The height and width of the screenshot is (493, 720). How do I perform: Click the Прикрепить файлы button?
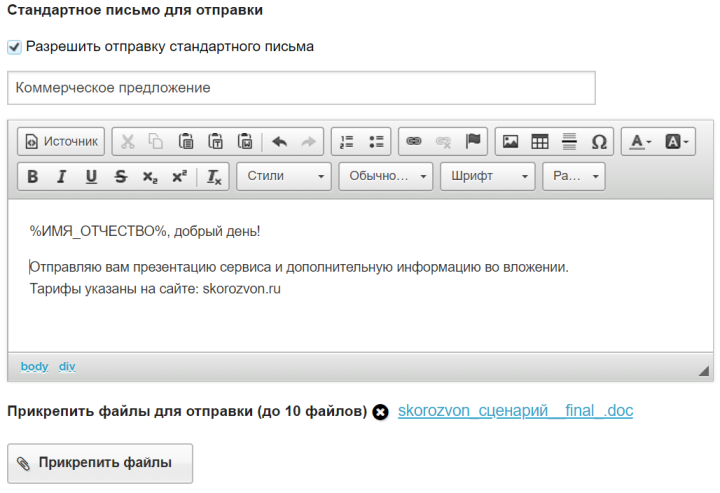click(100, 463)
